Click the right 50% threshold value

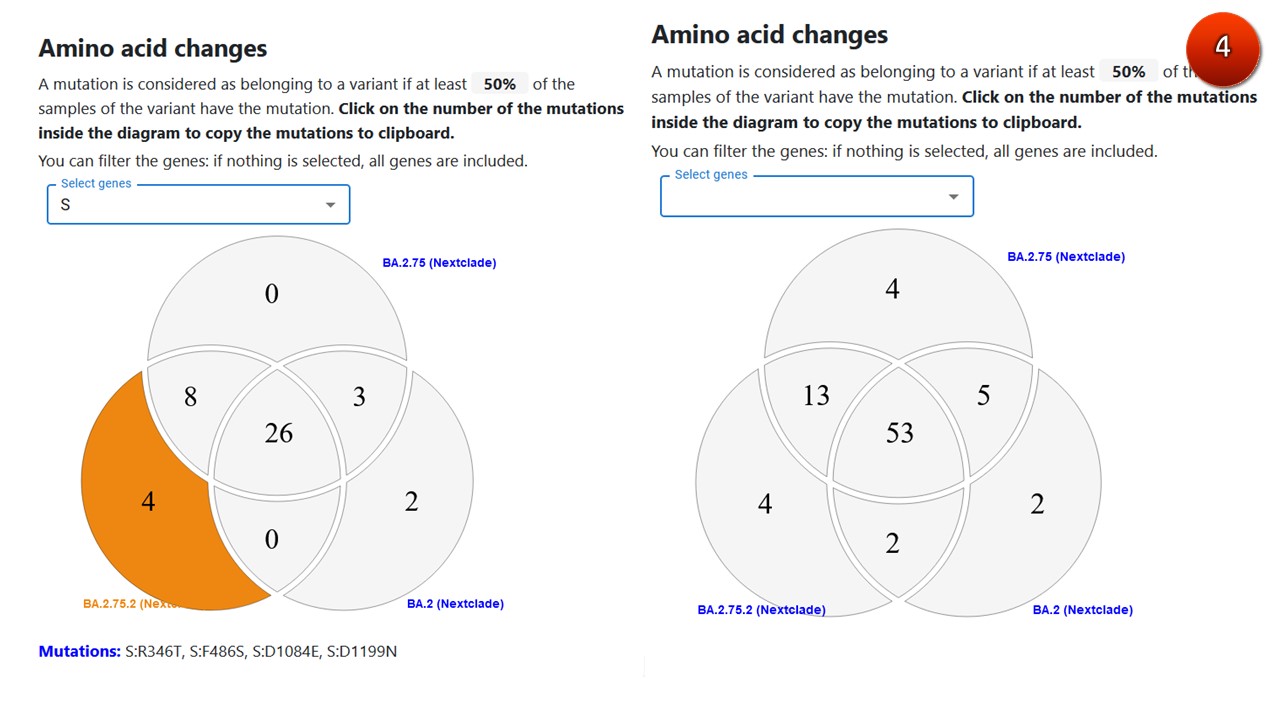[x=1128, y=72]
